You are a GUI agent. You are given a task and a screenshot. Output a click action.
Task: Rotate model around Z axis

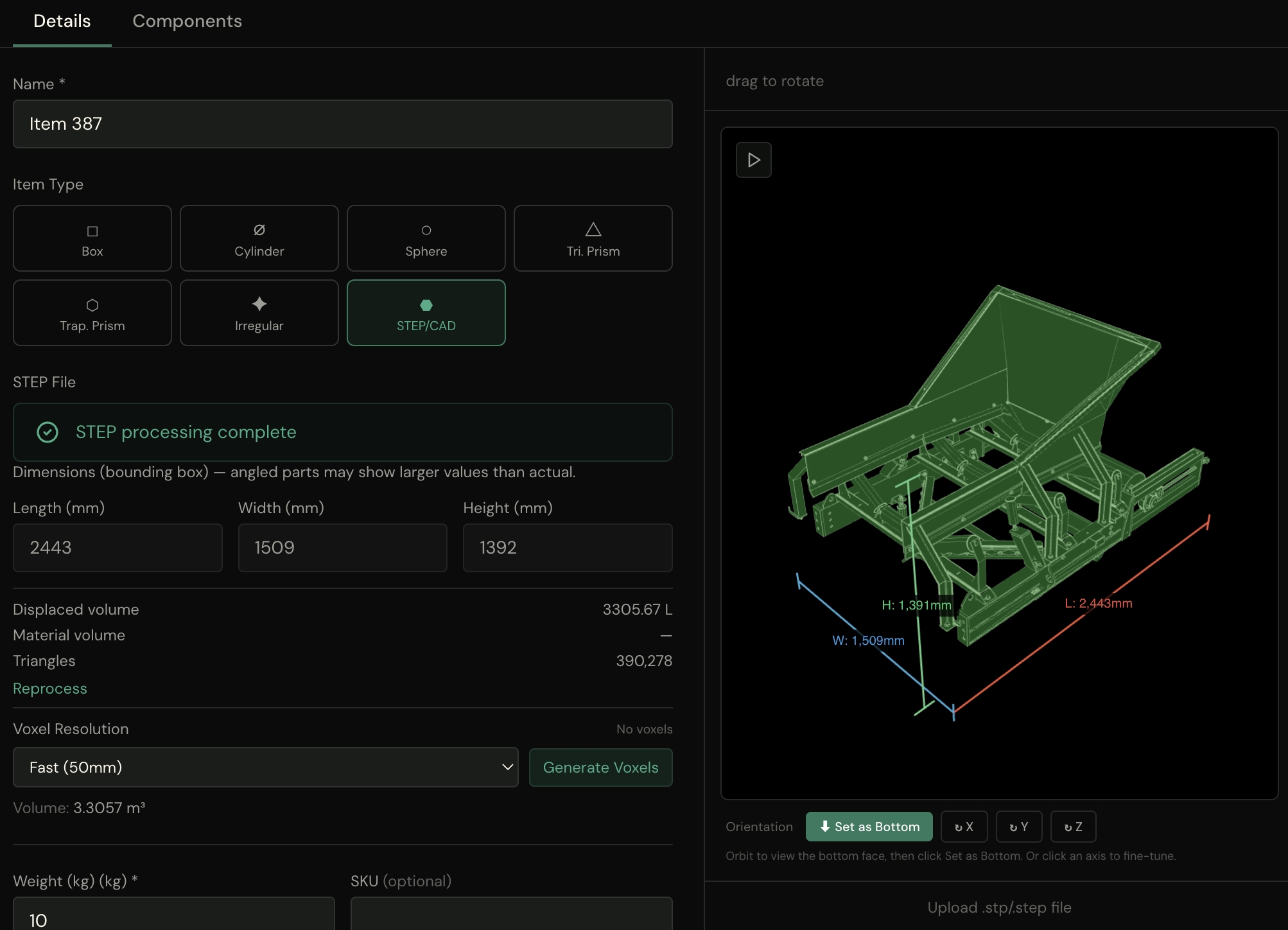tap(1074, 827)
